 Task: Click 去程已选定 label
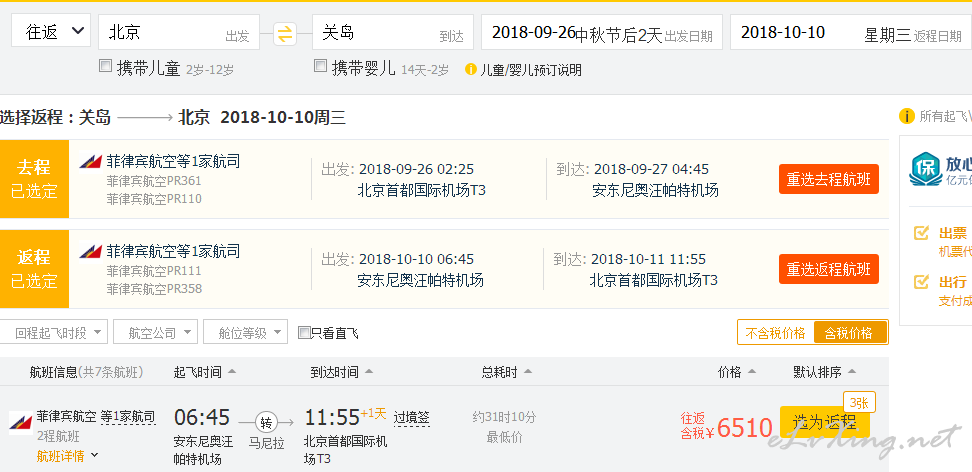coord(34,179)
